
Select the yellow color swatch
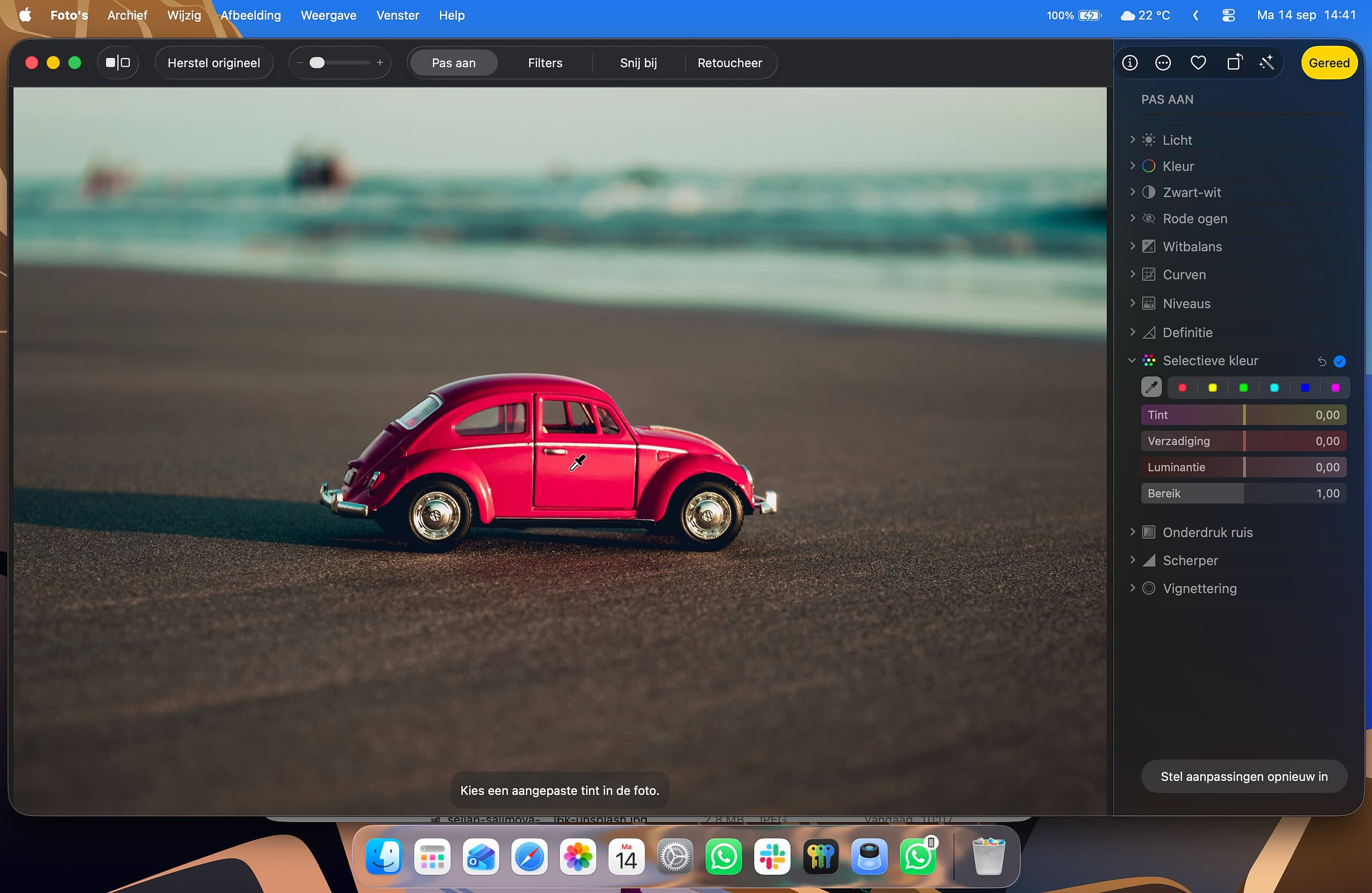click(1213, 388)
